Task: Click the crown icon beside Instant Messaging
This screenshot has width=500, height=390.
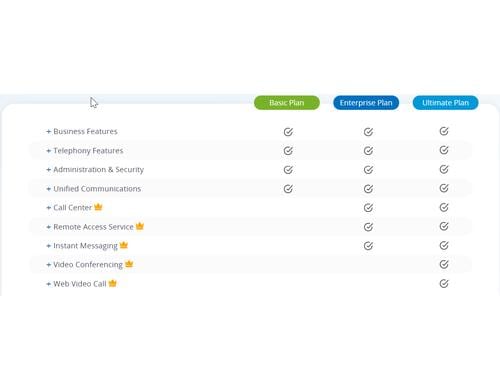Action: (x=124, y=245)
